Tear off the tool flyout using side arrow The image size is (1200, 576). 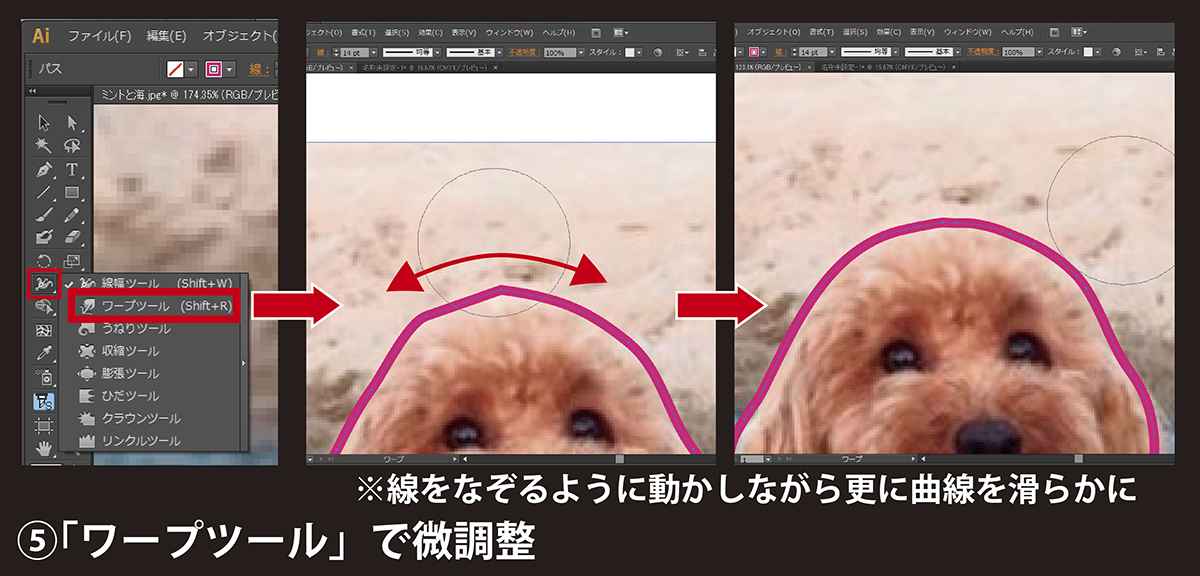242,362
